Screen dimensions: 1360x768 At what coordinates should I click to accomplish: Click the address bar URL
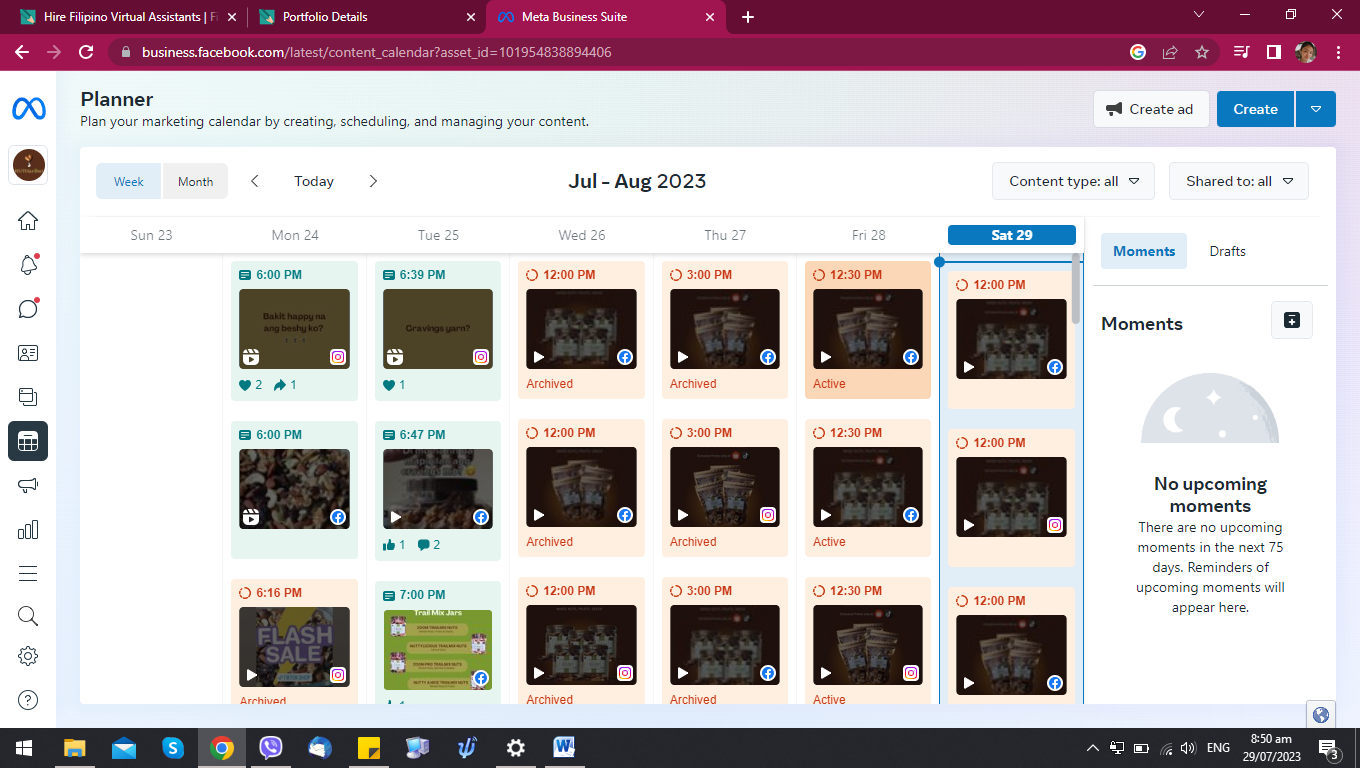coord(376,52)
